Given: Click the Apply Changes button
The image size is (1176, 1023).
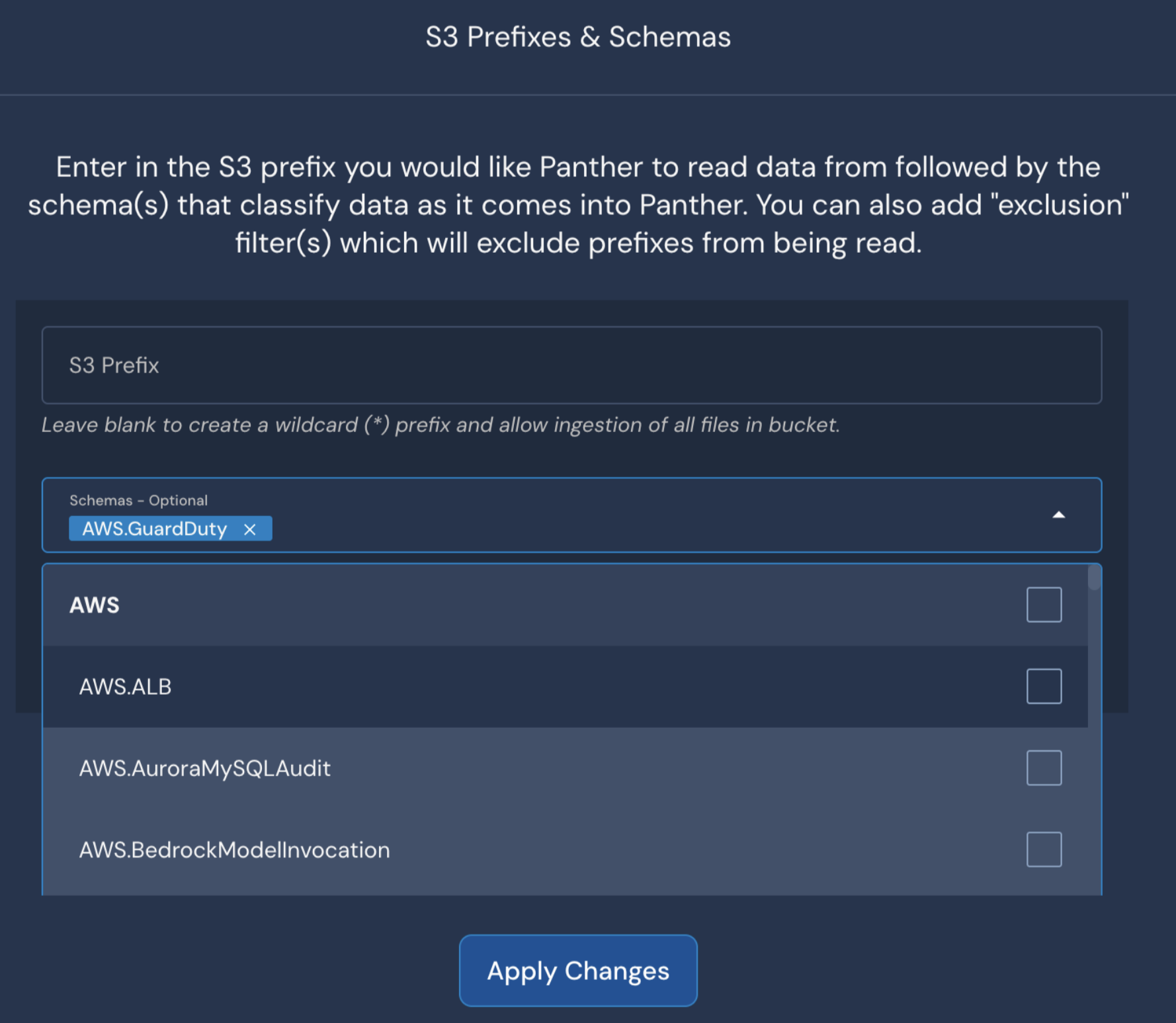Looking at the screenshot, I should 578,971.
